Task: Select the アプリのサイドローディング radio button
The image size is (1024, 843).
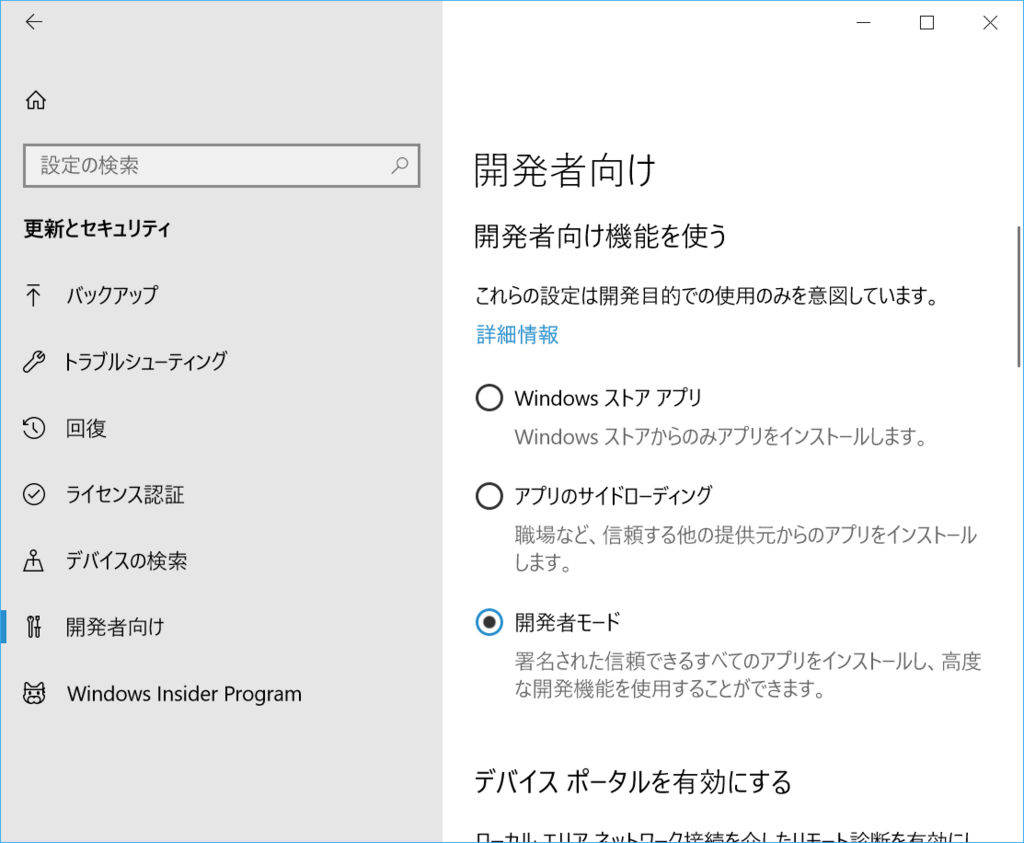Action: point(489,496)
